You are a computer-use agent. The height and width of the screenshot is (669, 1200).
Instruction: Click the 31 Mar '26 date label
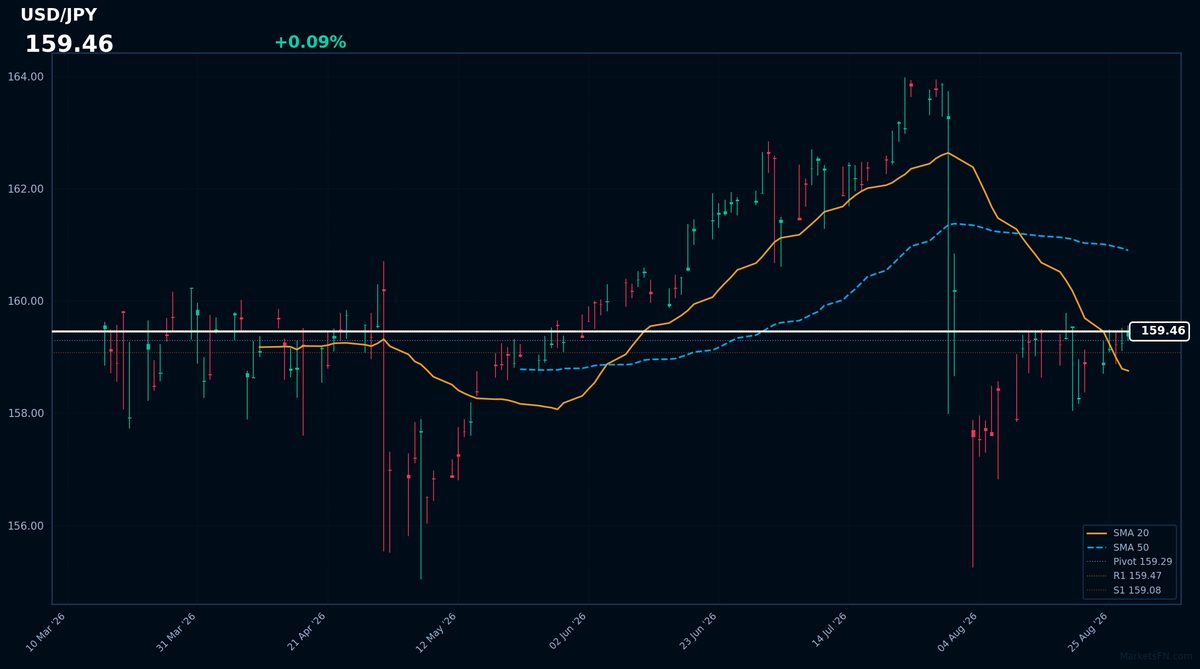[x=176, y=632]
